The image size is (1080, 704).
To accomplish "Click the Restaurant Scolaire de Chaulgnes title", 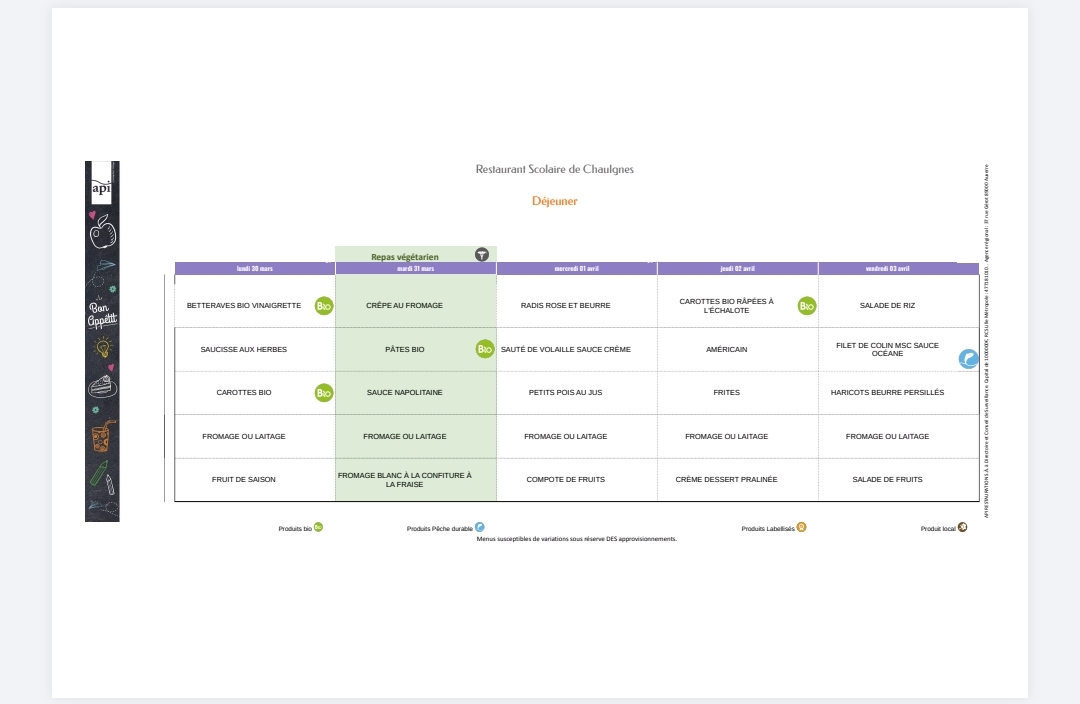I will click(x=554, y=170).
